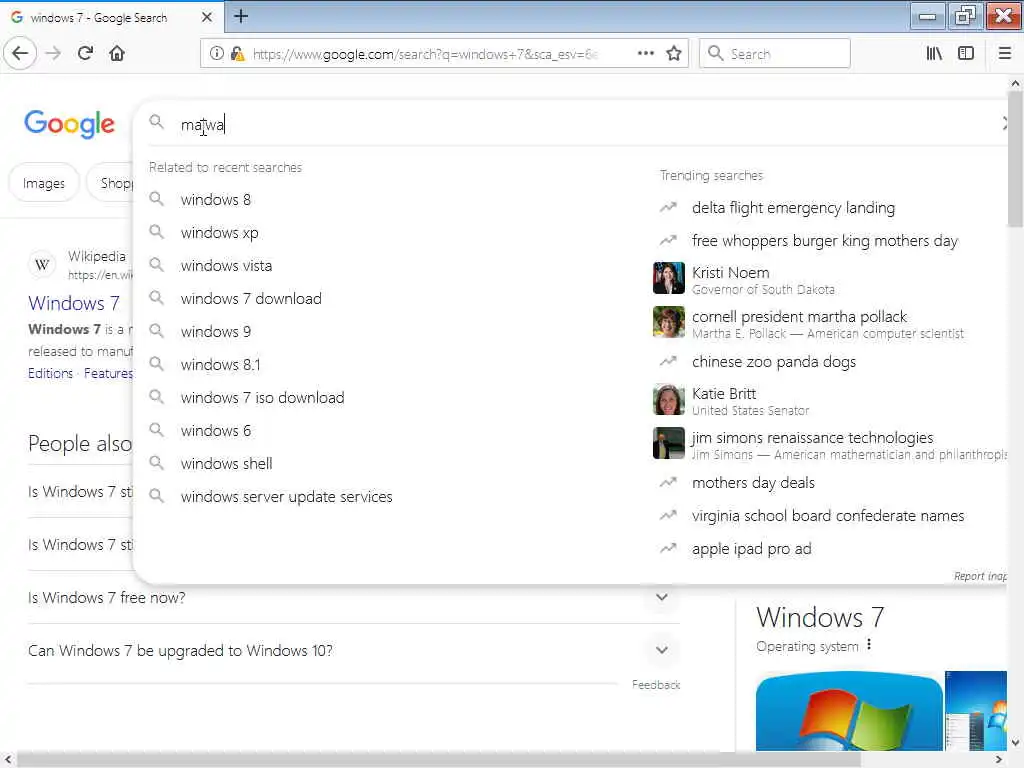Open trending cornell president martha pollack
1024x768 pixels.
pyautogui.click(x=799, y=317)
